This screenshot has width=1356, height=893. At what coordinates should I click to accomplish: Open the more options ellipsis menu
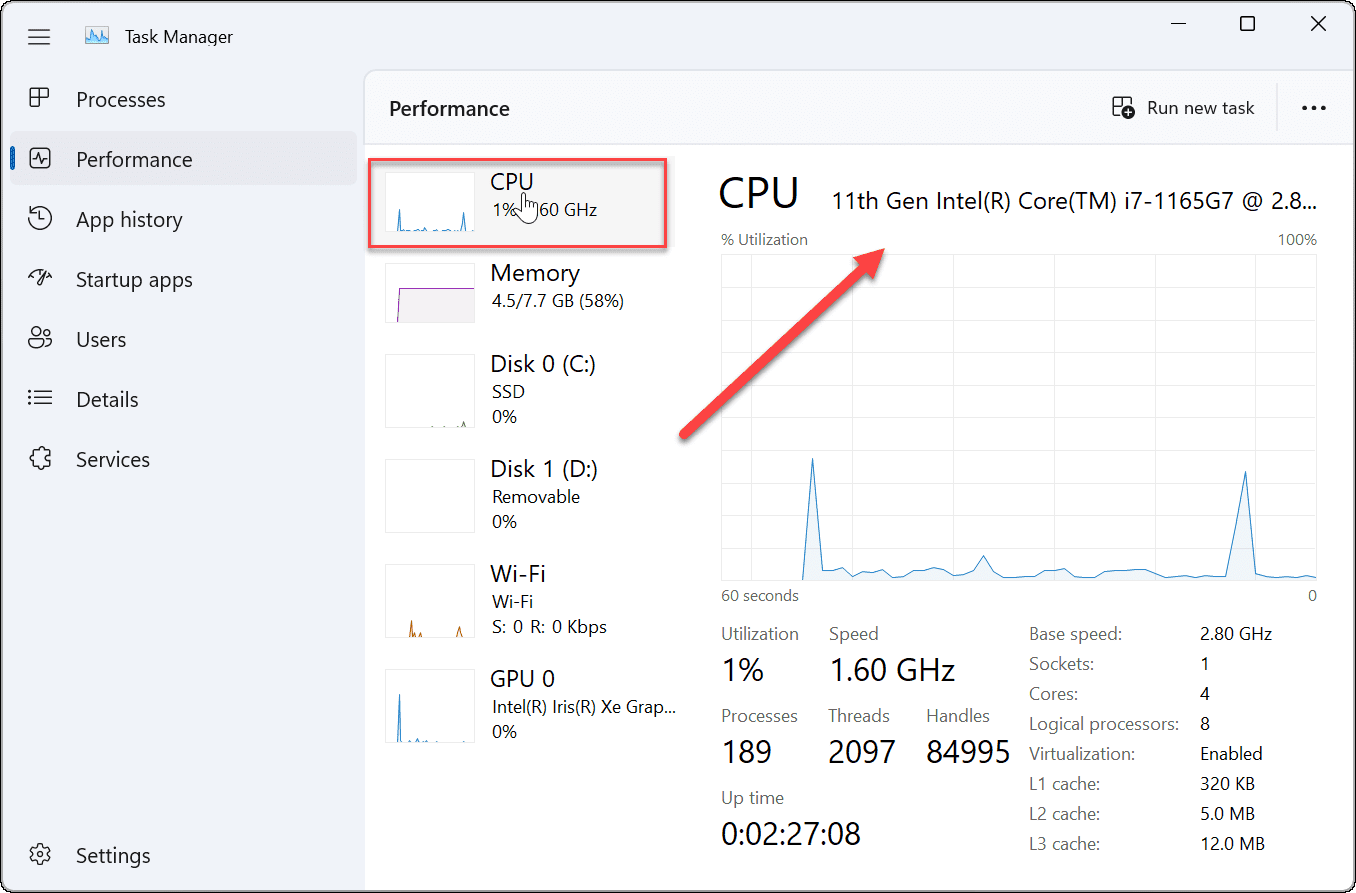pos(1313,107)
